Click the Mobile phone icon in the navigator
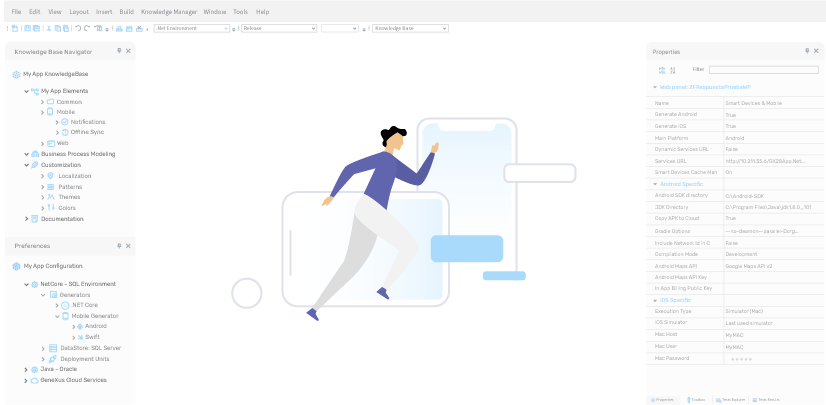This screenshot has width=826, height=405. point(51,112)
